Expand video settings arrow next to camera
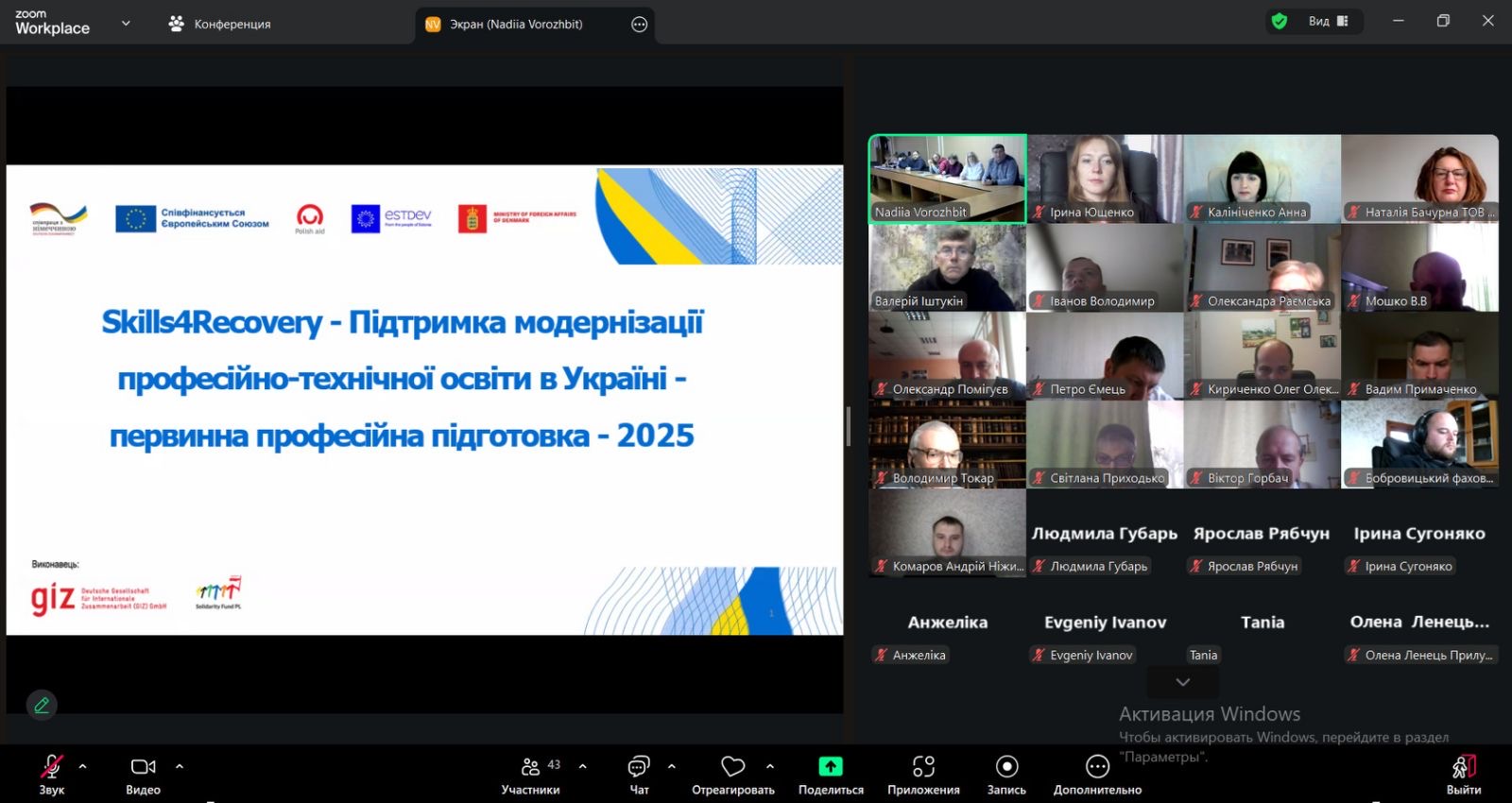Image resolution: width=1512 pixels, height=803 pixels. click(180, 766)
